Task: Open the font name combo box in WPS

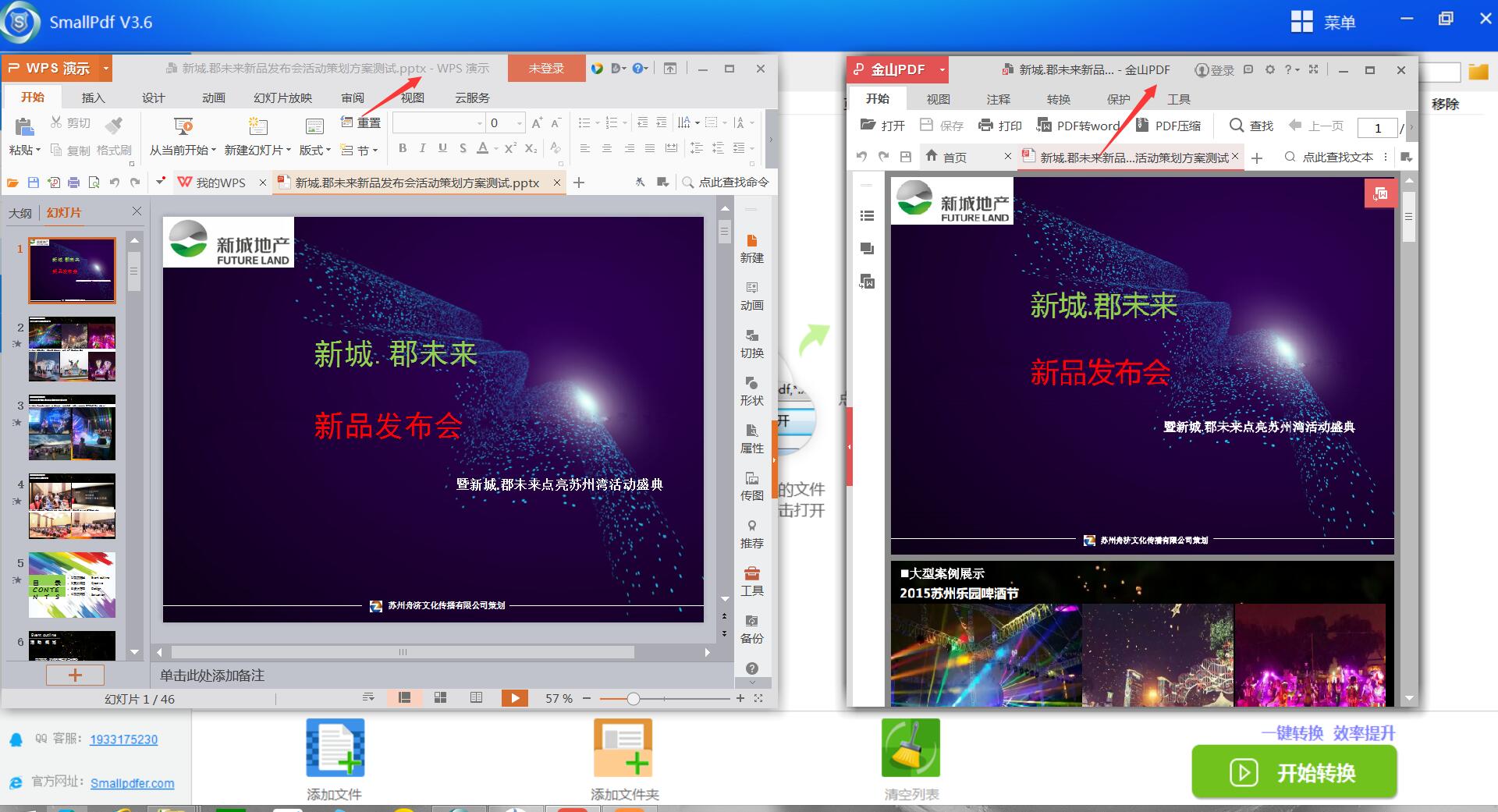Action: (x=438, y=123)
